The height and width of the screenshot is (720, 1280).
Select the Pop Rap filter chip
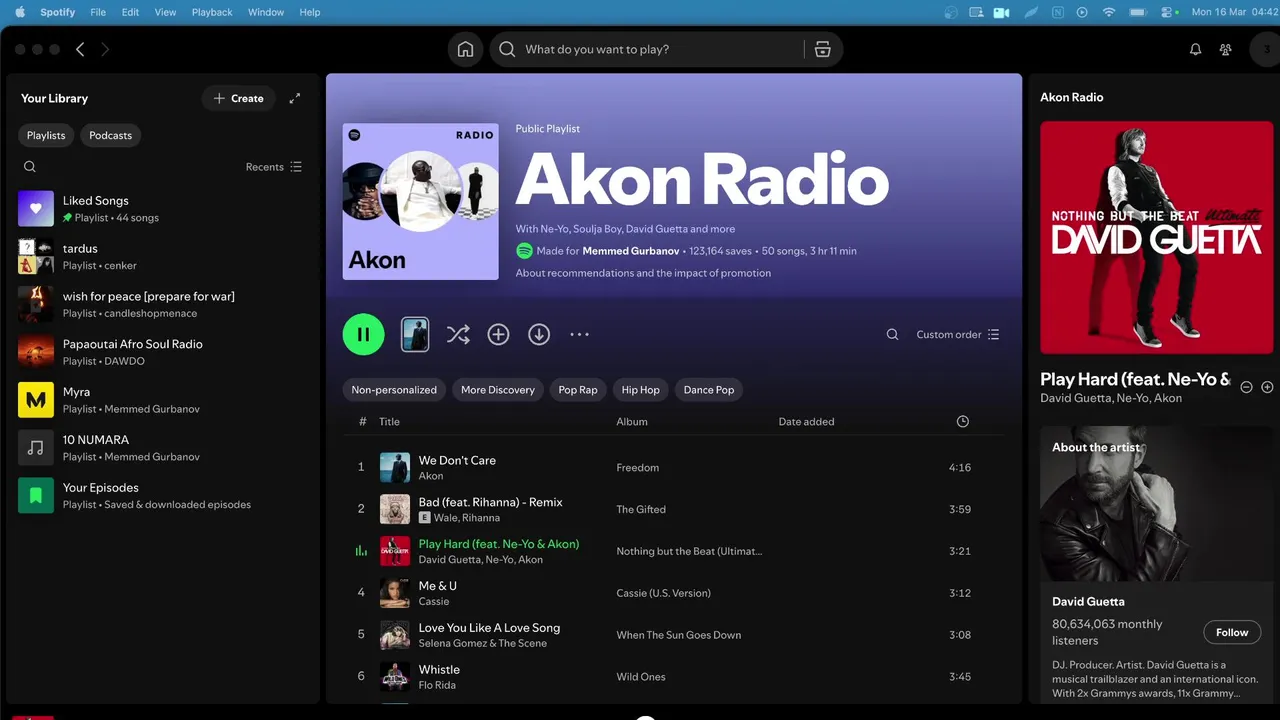pyautogui.click(x=578, y=390)
